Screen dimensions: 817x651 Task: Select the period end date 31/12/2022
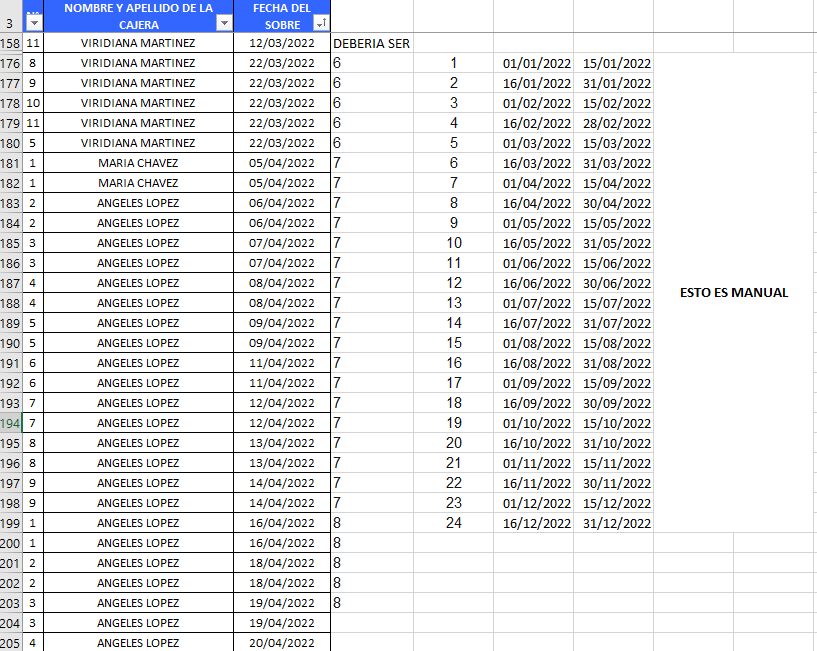(x=614, y=523)
